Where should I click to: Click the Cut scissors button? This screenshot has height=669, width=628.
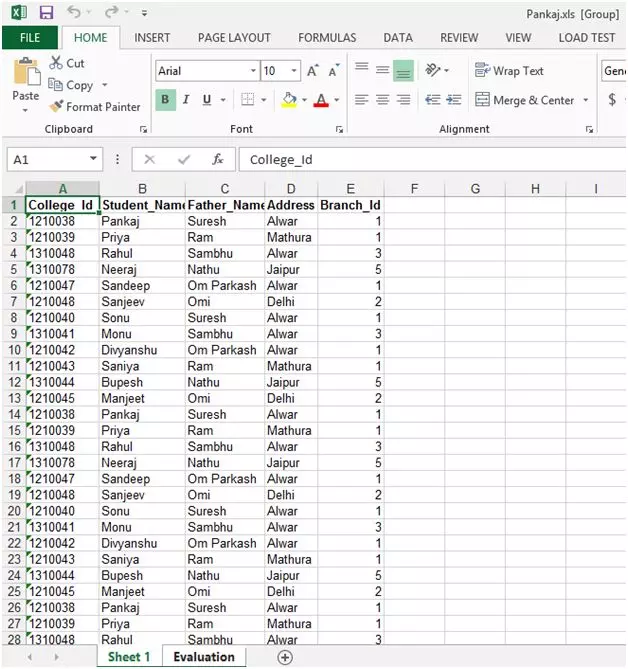67,63
